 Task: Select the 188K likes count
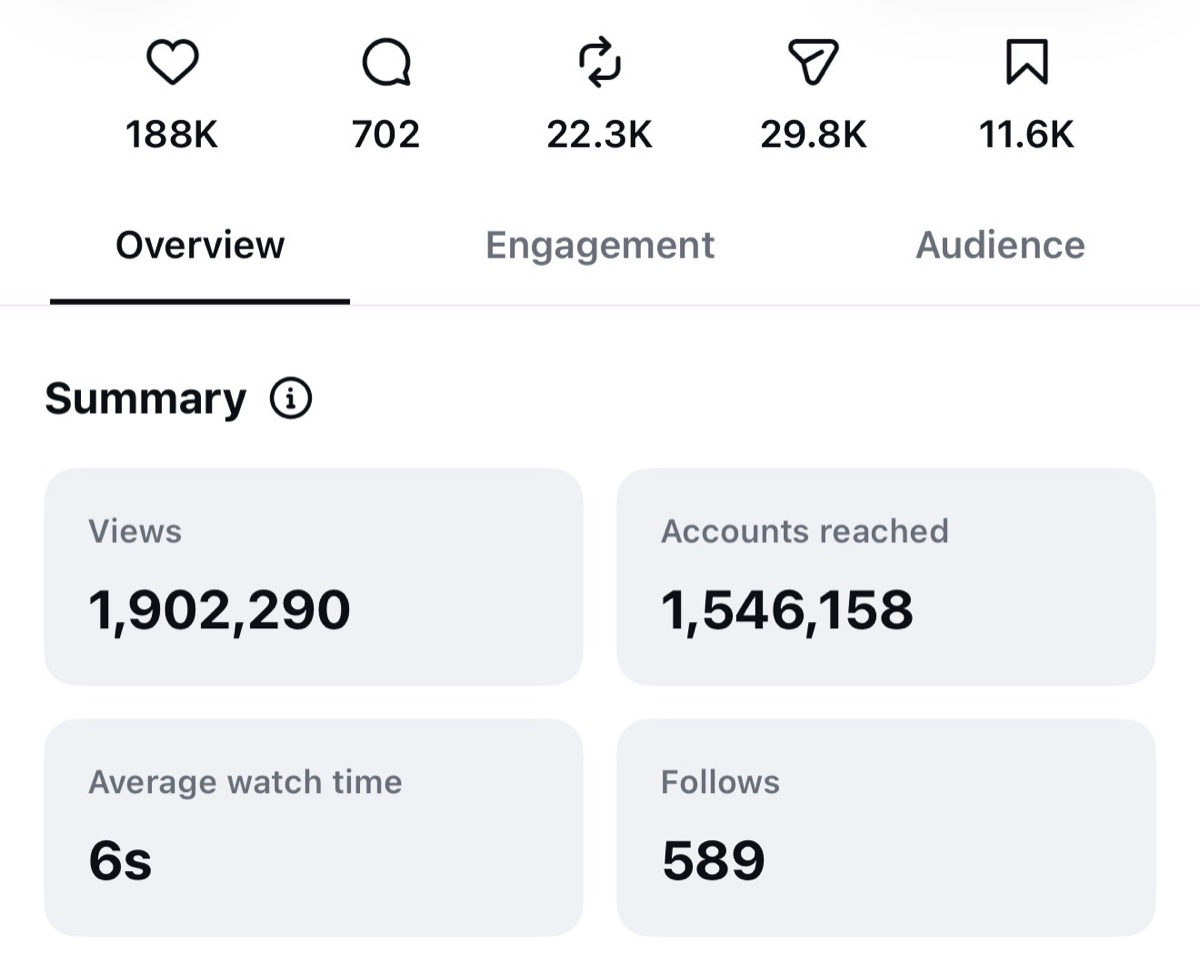(x=172, y=135)
